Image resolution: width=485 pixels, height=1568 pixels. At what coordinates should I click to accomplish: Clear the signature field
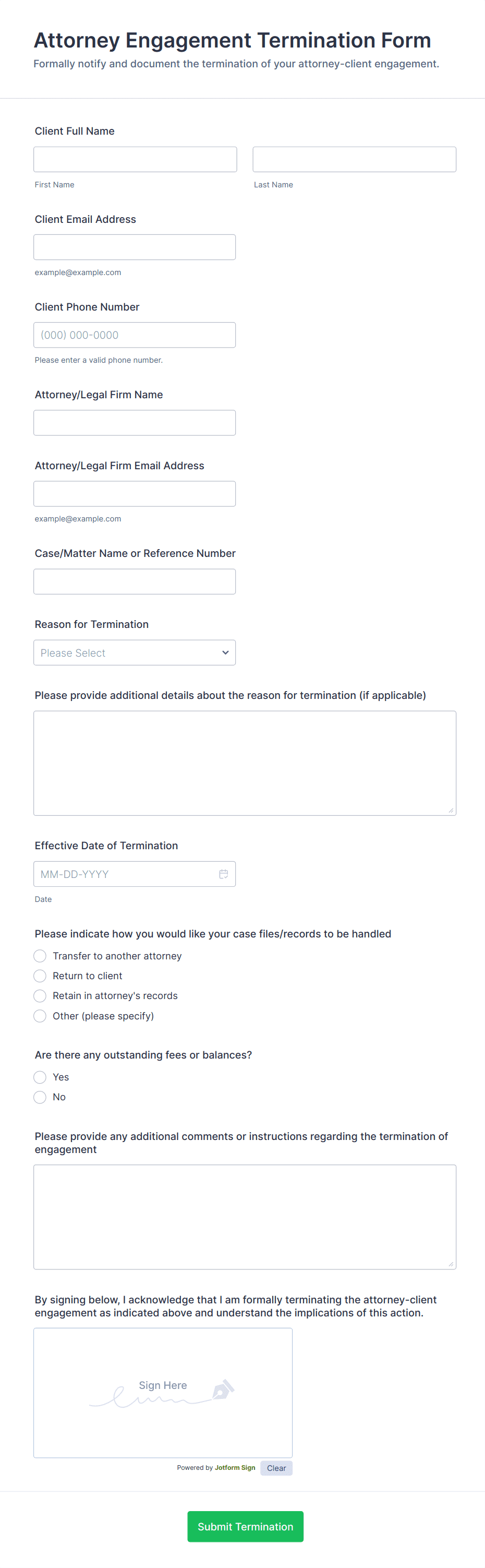tap(276, 1468)
